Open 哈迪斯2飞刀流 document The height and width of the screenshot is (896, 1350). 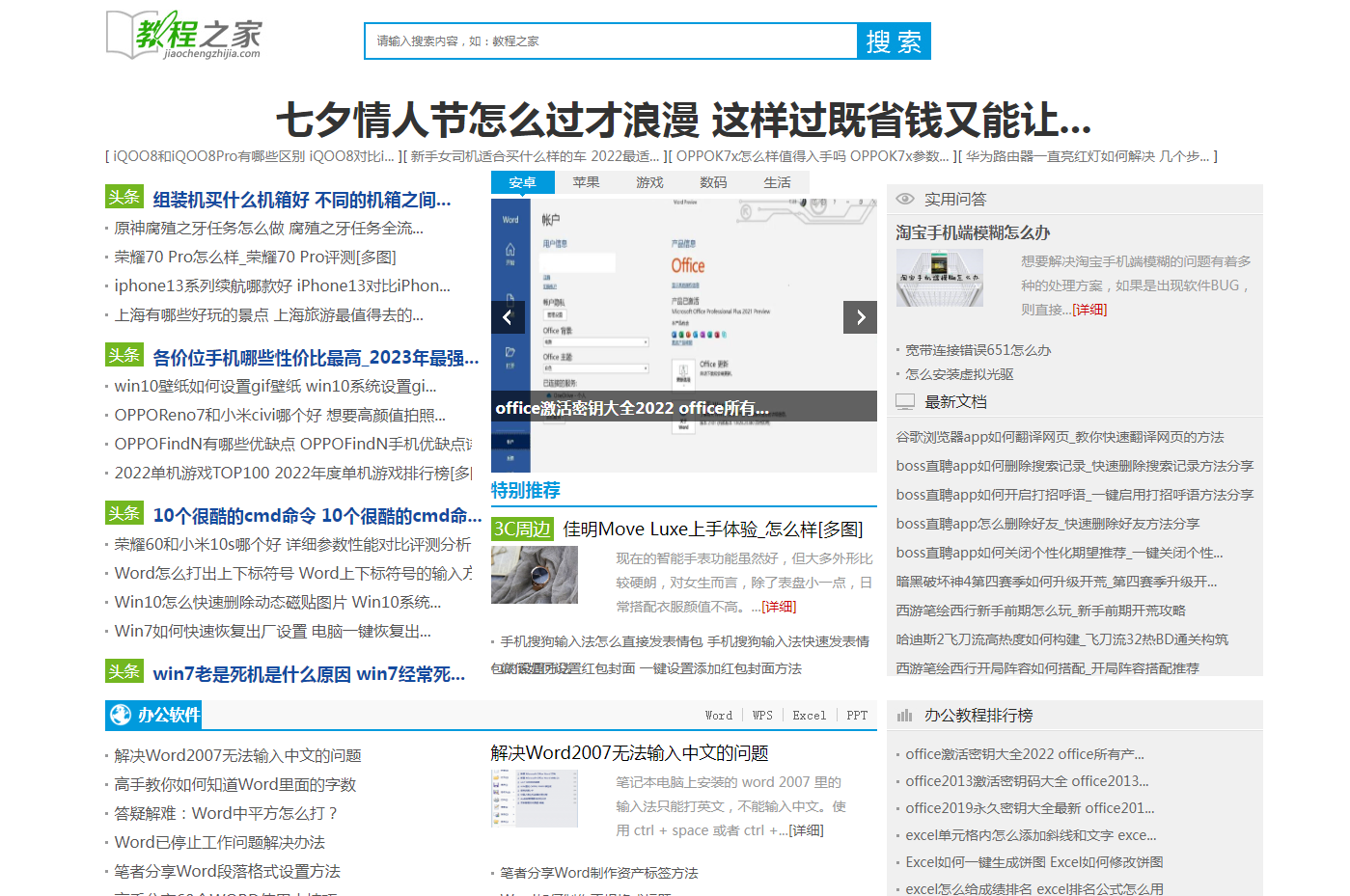pos(1061,639)
